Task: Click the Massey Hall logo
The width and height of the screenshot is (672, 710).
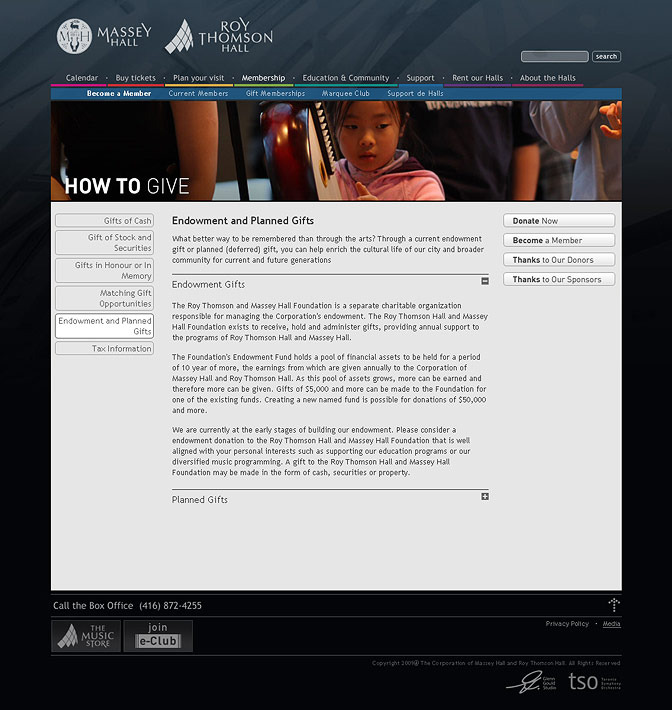Action: [x=104, y=37]
